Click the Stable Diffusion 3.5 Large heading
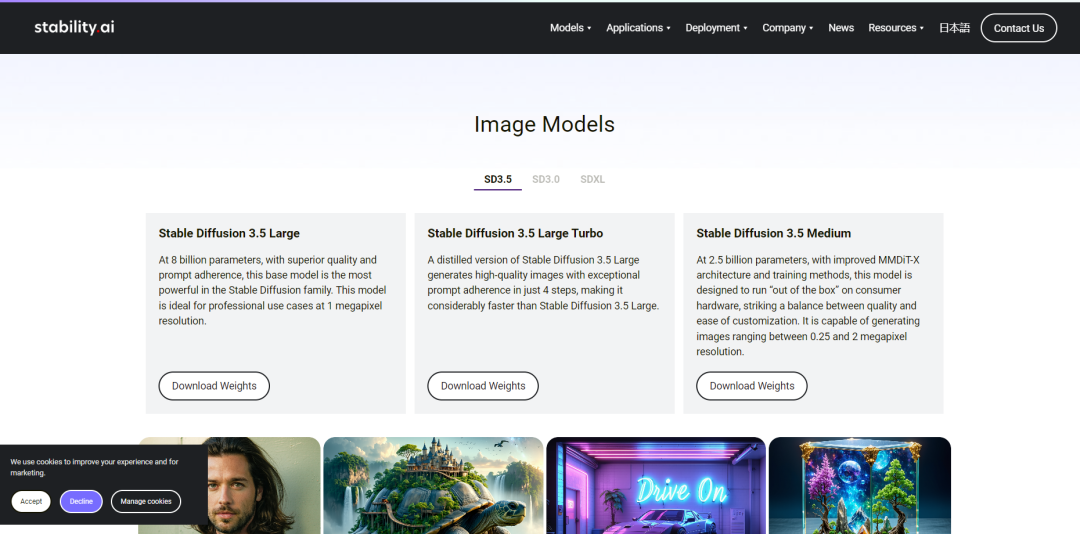 pyautogui.click(x=229, y=234)
